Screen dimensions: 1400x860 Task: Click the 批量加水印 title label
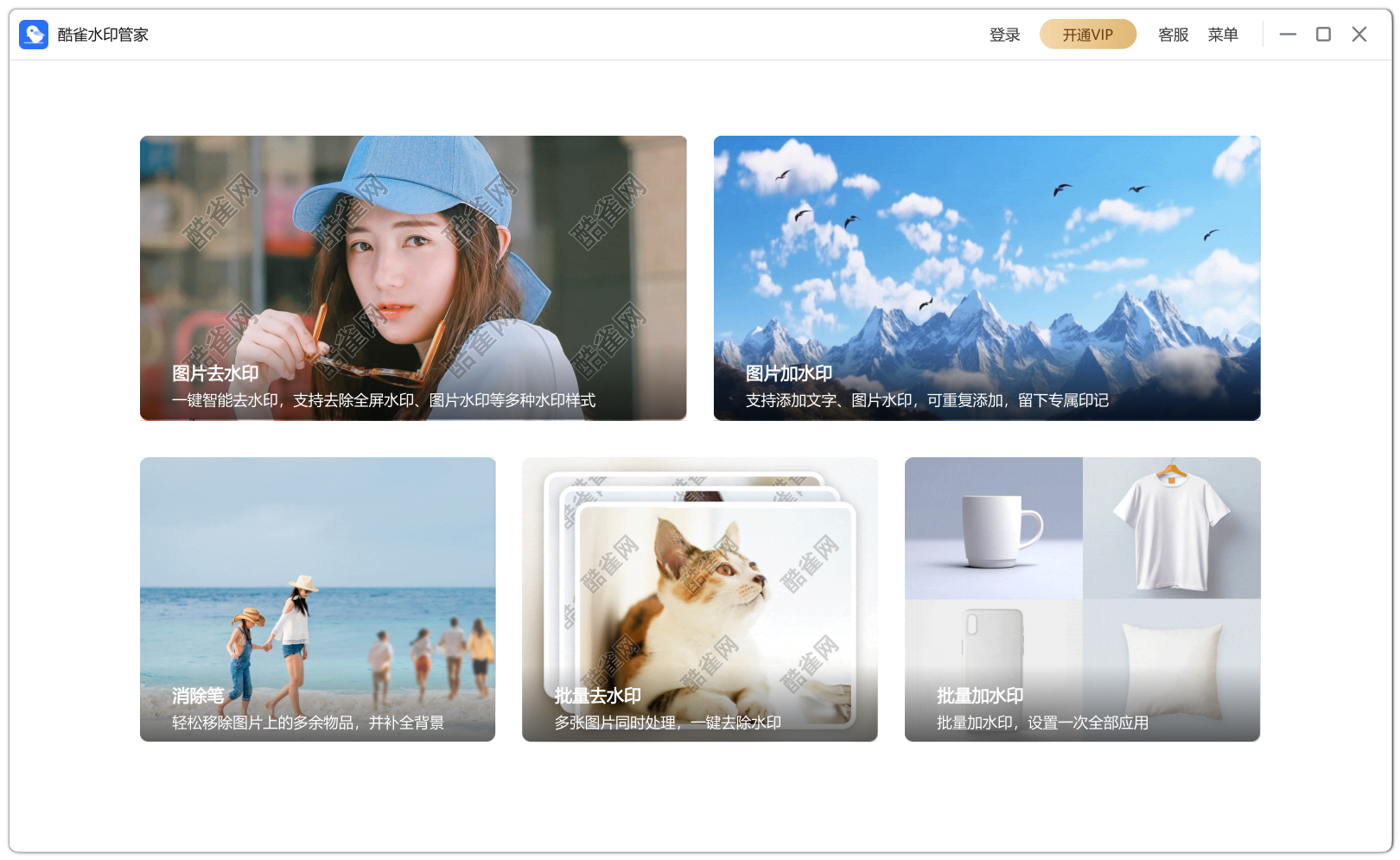(x=980, y=696)
